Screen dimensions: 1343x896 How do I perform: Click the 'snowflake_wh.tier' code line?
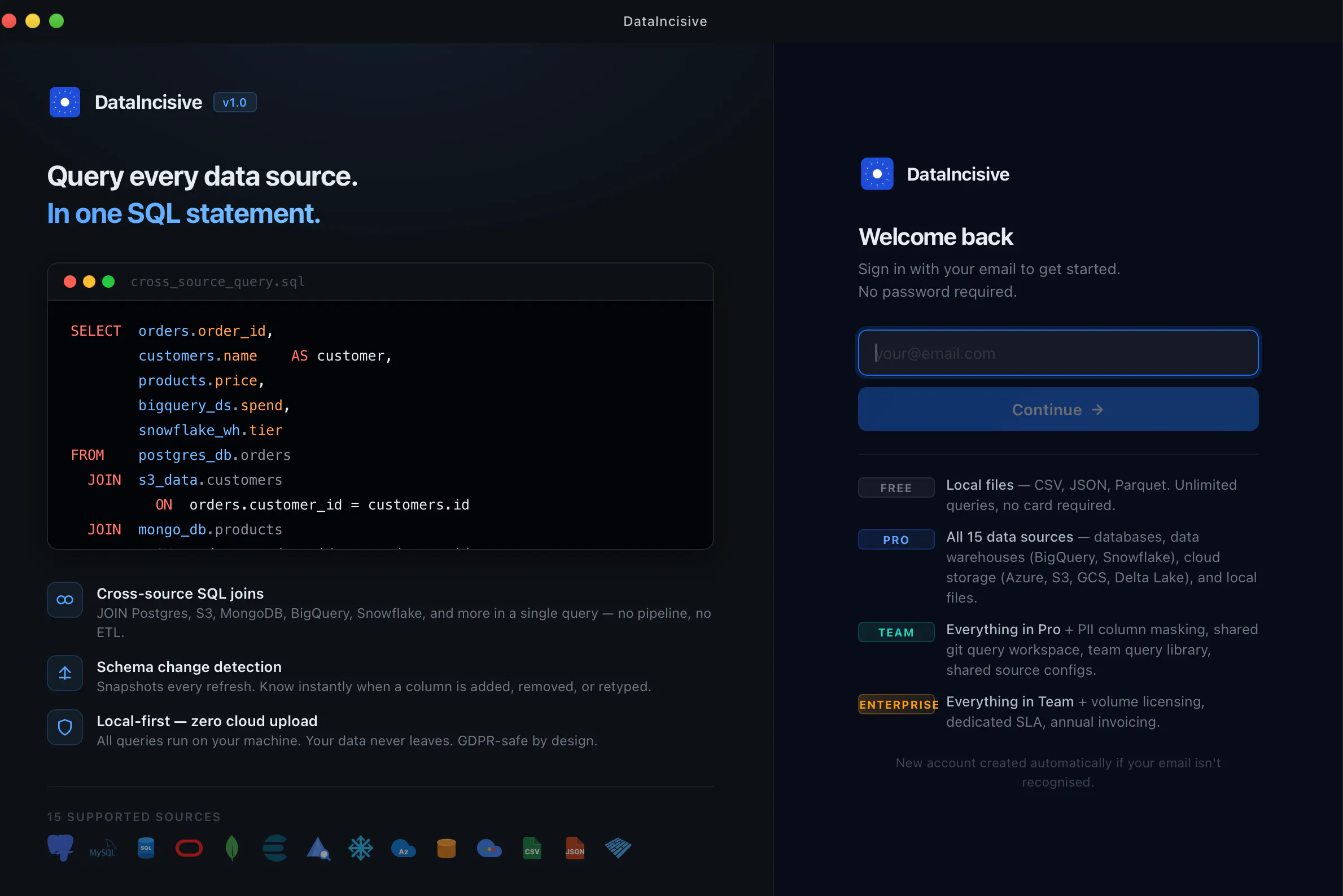(x=211, y=431)
